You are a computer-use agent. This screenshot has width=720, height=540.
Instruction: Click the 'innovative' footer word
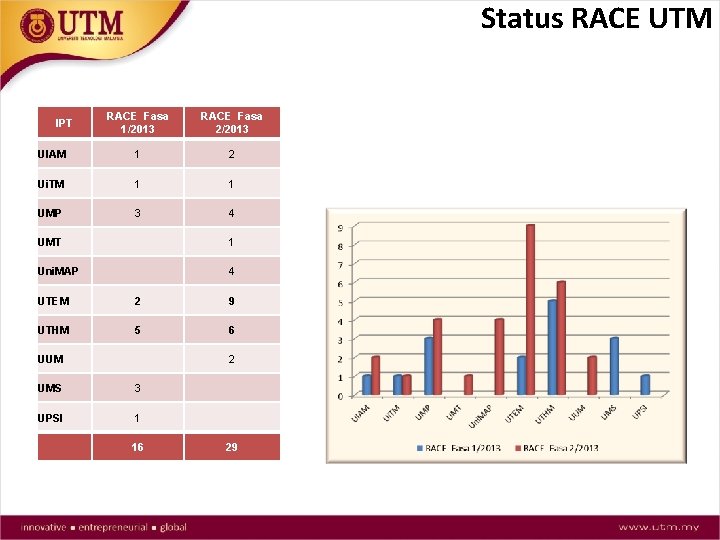click(x=43, y=527)
